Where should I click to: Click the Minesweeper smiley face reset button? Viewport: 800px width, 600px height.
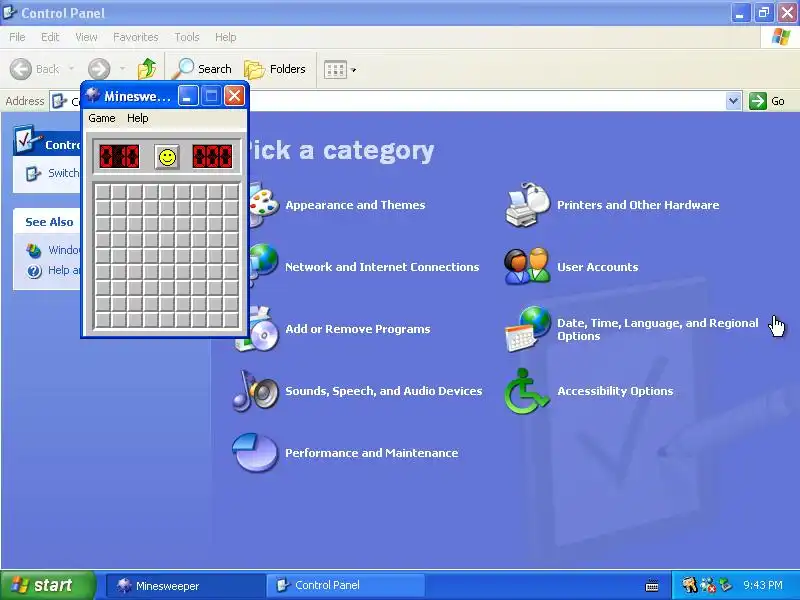167,157
